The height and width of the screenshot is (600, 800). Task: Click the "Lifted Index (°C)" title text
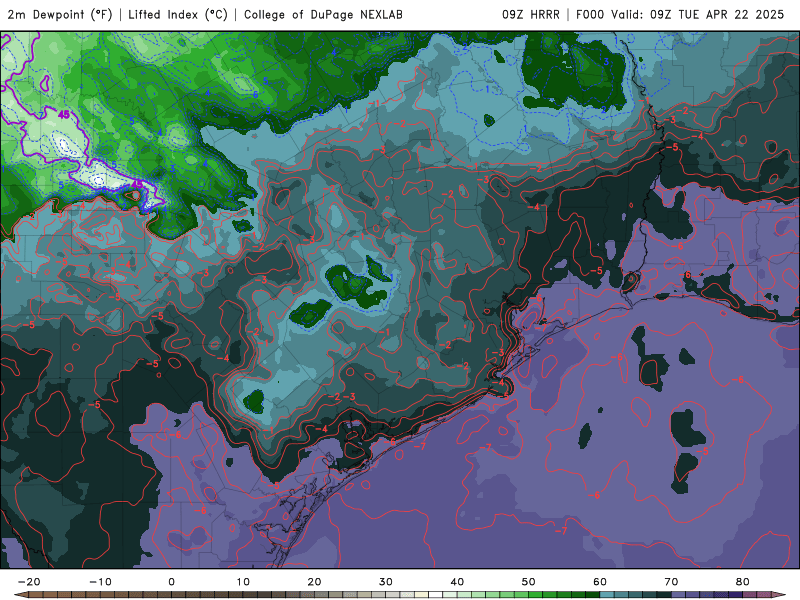pos(178,15)
